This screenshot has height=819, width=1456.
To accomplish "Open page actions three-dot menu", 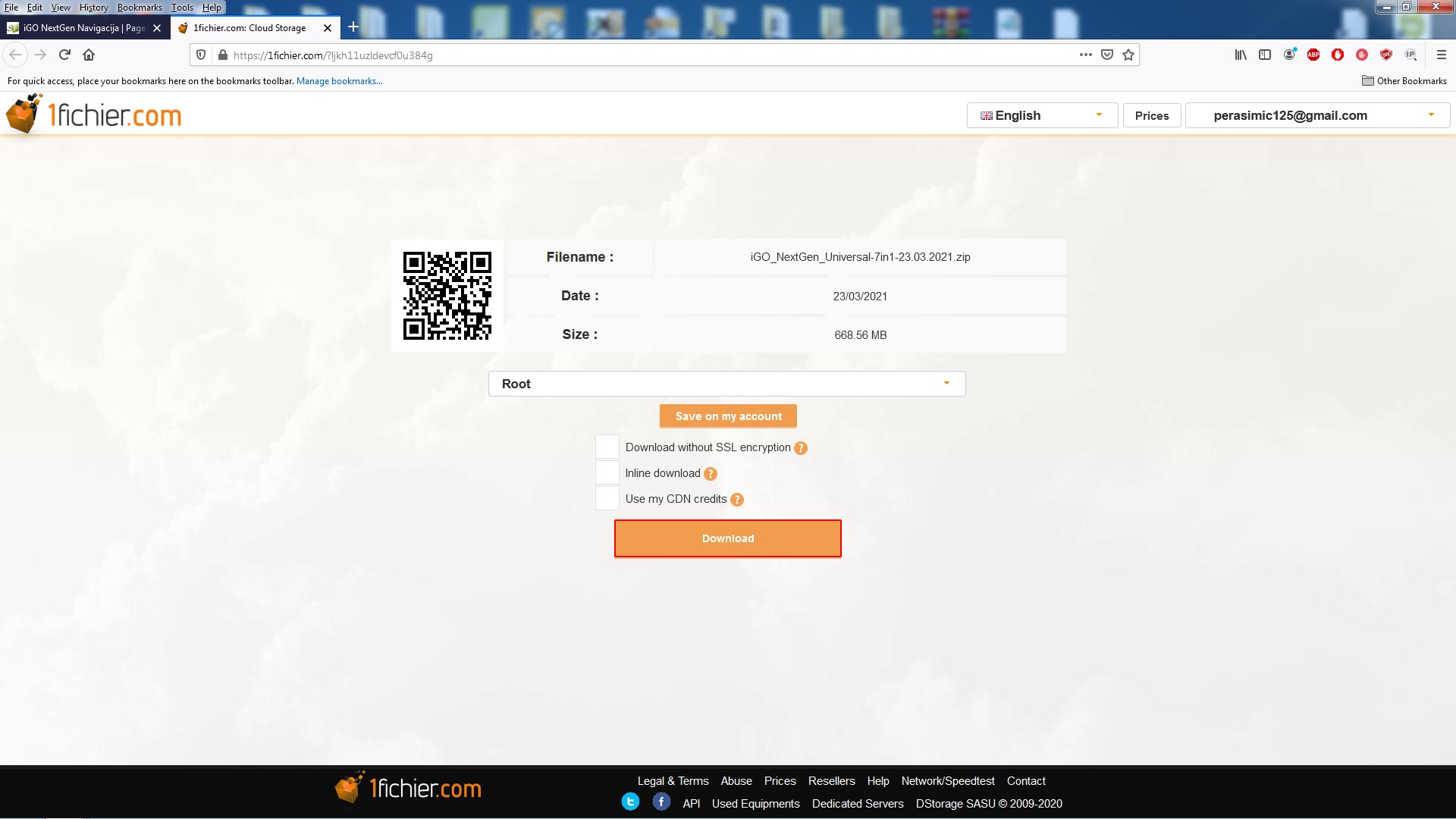I will click(x=1086, y=55).
